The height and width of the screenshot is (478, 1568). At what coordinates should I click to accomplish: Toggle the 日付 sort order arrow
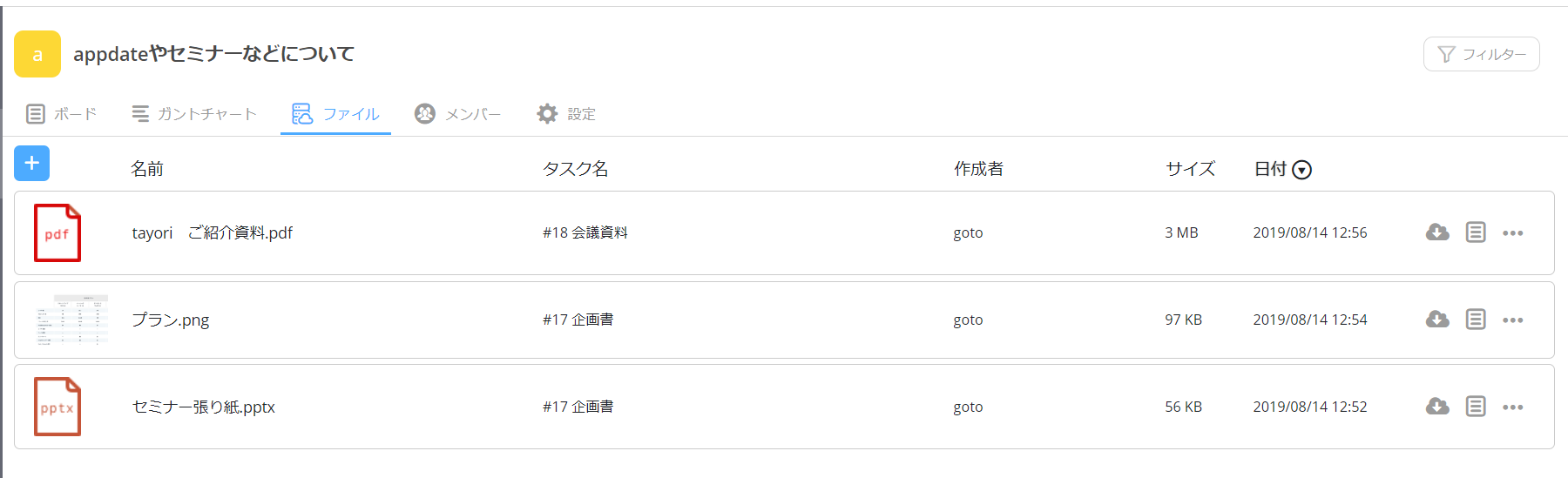[1302, 170]
